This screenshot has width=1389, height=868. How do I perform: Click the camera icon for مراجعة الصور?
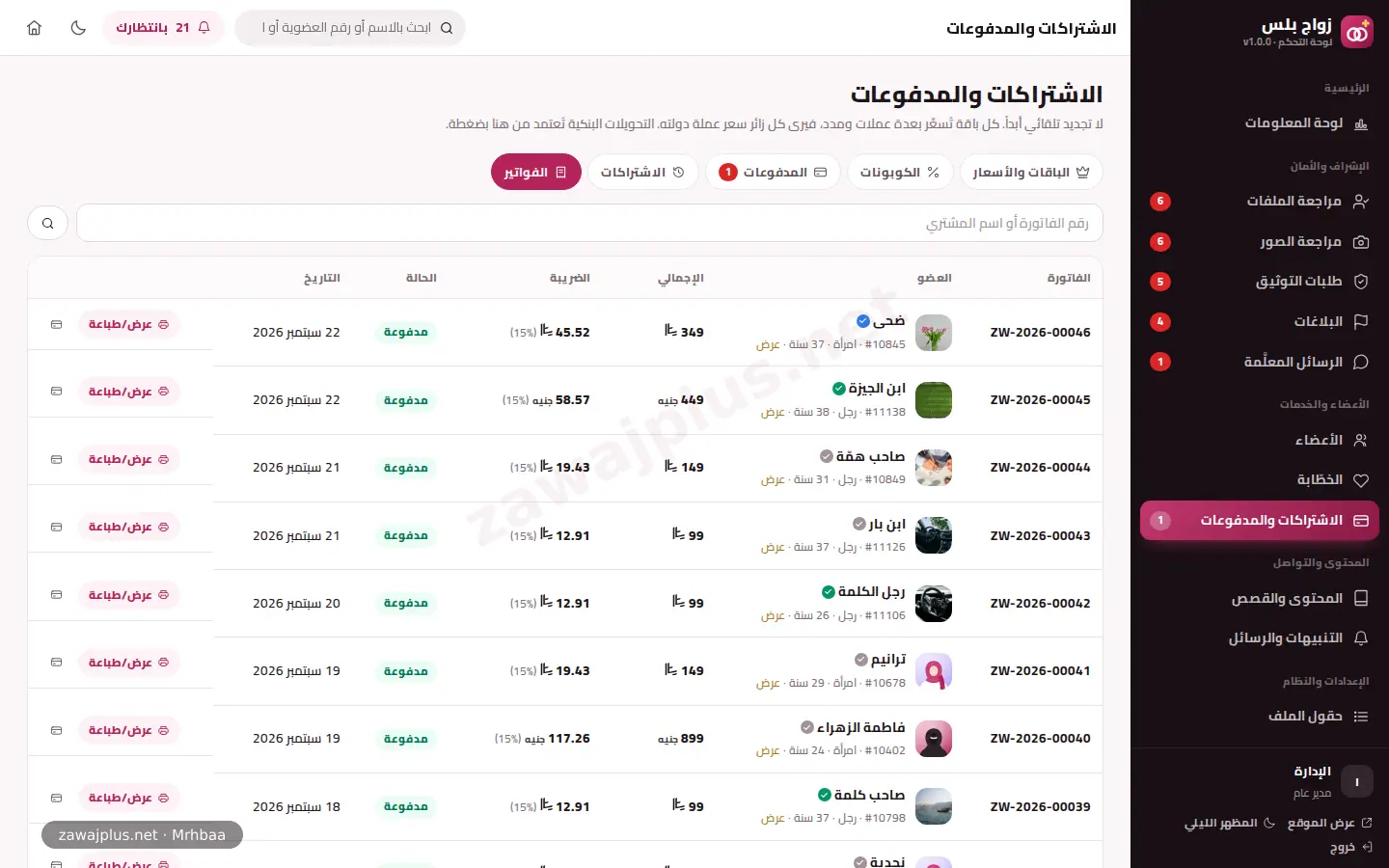click(1361, 242)
